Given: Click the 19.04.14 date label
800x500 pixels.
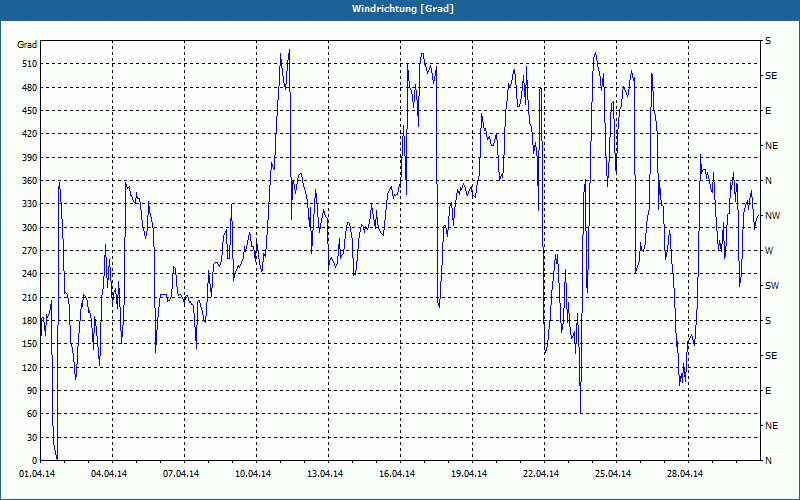Looking at the screenshot, I should (x=469, y=474).
